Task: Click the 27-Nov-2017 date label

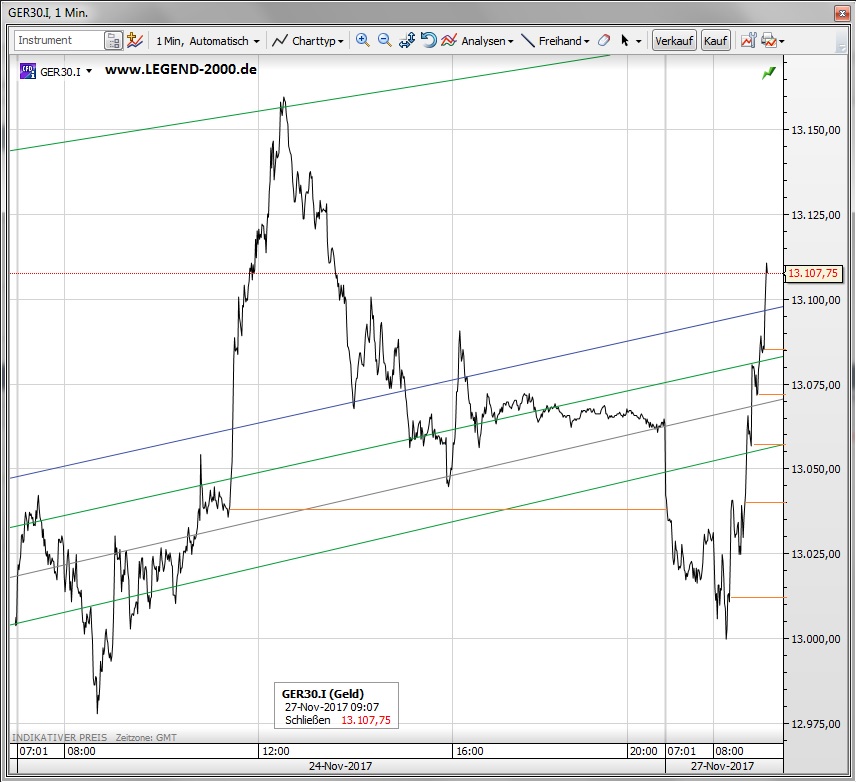Action: tap(722, 766)
